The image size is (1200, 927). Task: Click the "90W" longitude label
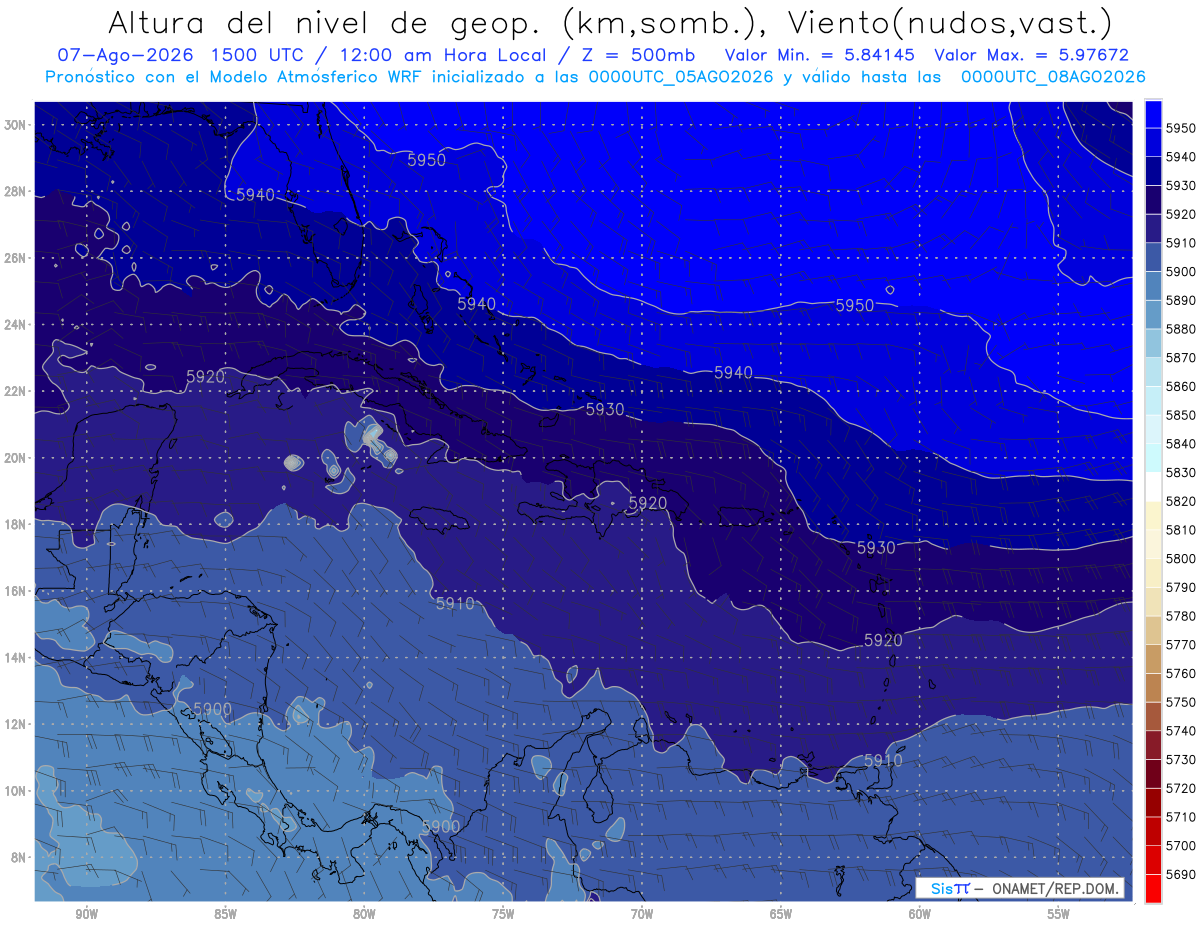pyautogui.click(x=86, y=914)
